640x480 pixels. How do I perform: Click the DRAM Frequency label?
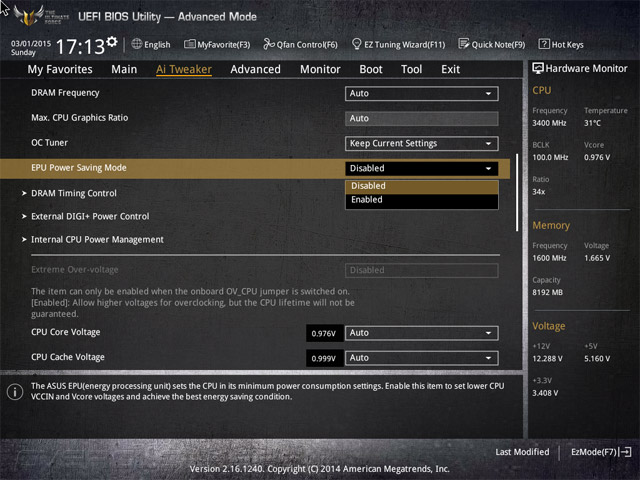(65, 93)
